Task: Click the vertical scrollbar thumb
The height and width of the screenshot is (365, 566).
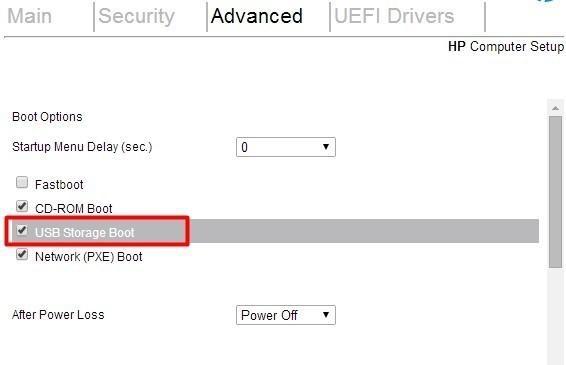Action: [x=556, y=192]
